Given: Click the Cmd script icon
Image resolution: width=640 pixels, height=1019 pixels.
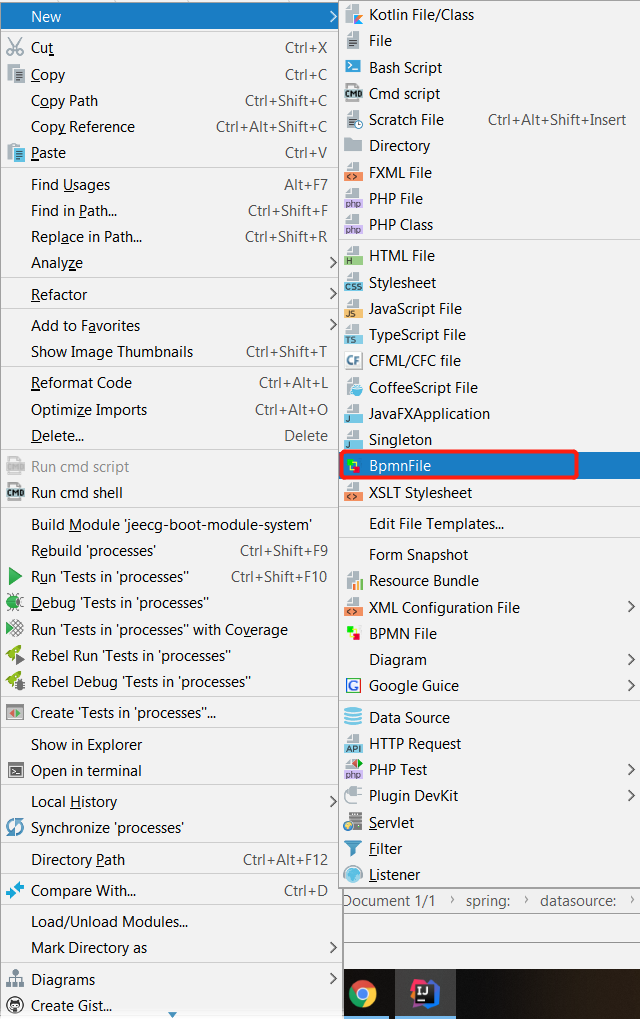Looking at the screenshot, I should pos(353,93).
